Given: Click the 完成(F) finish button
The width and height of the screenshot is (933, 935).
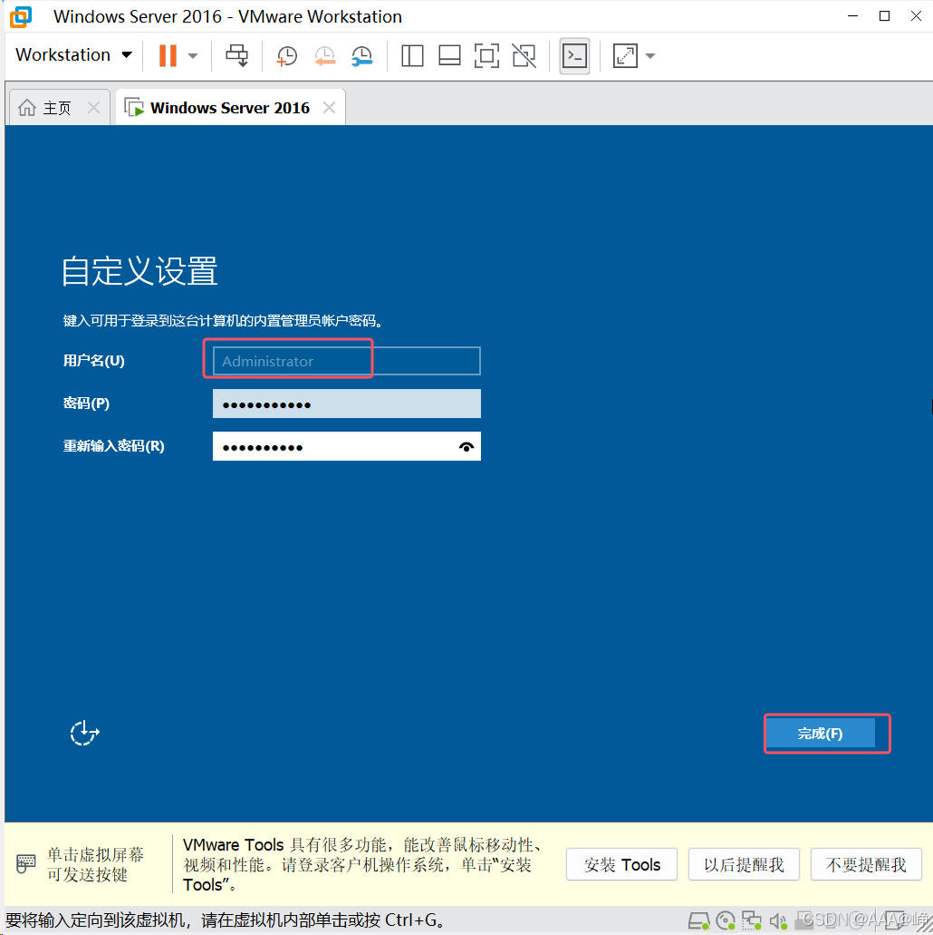Looking at the screenshot, I should (820, 733).
